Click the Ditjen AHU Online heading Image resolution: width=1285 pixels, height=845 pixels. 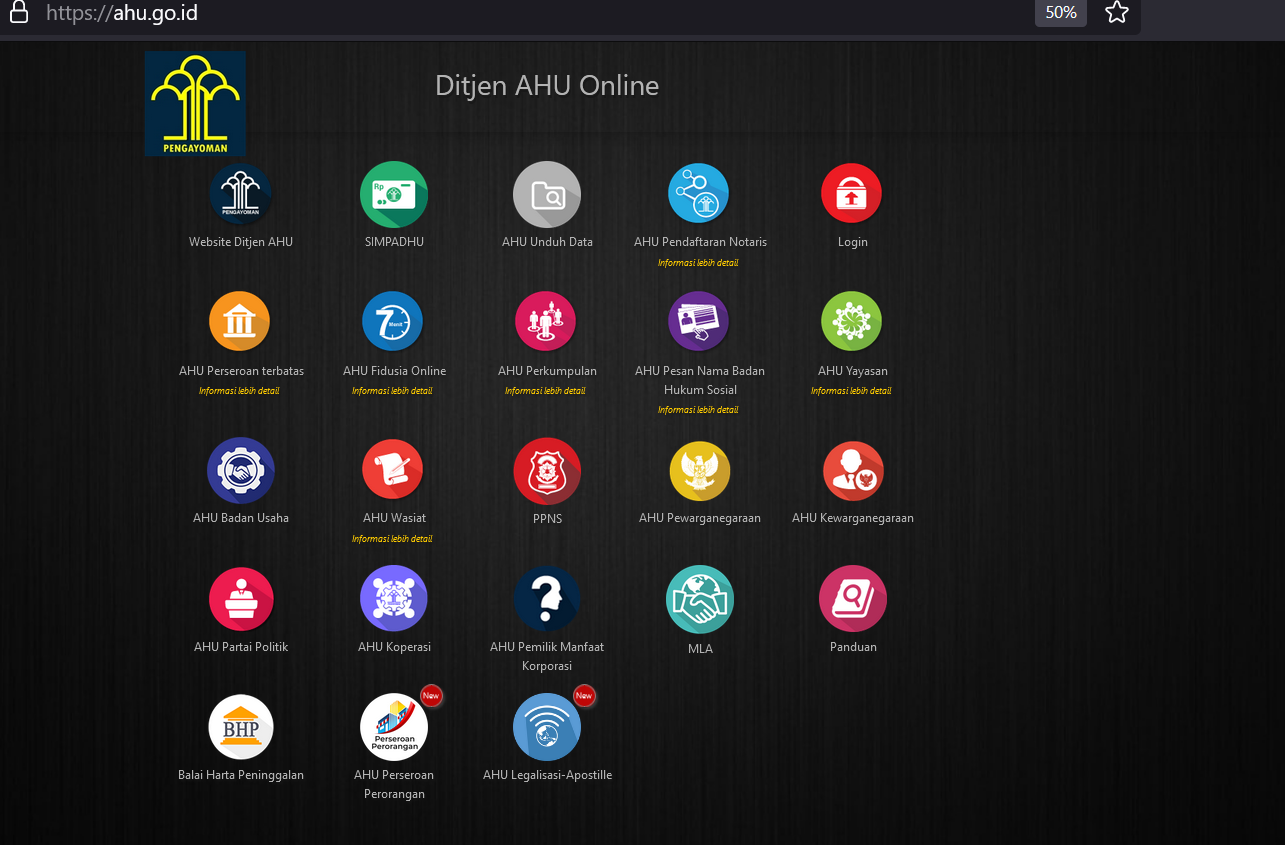[547, 86]
